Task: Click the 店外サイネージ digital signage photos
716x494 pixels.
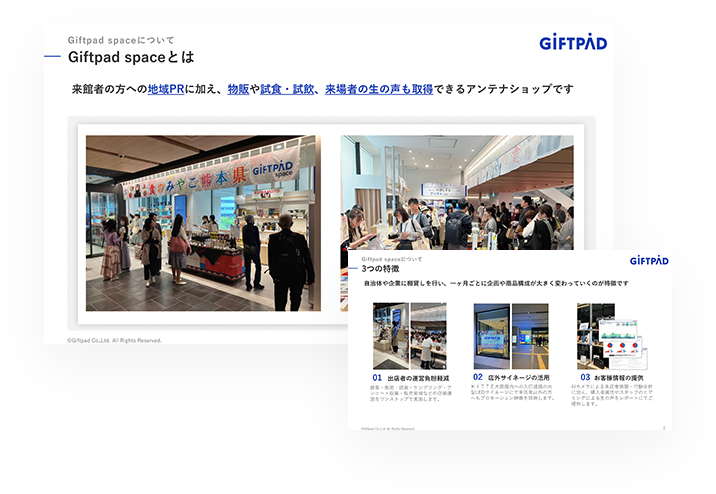Action: pyautogui.click(x=511, y=337)
